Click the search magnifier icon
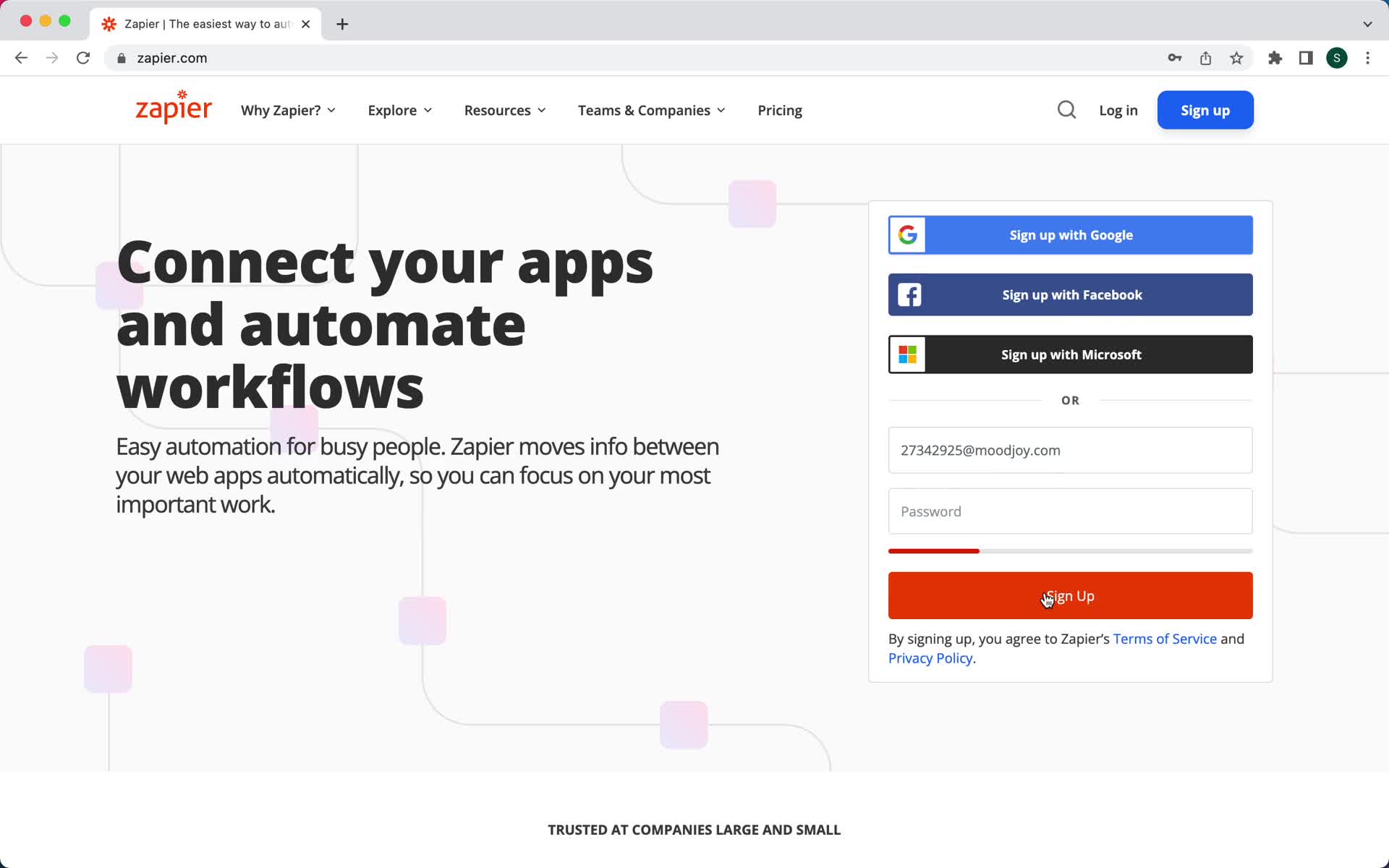 [1067, 110]
